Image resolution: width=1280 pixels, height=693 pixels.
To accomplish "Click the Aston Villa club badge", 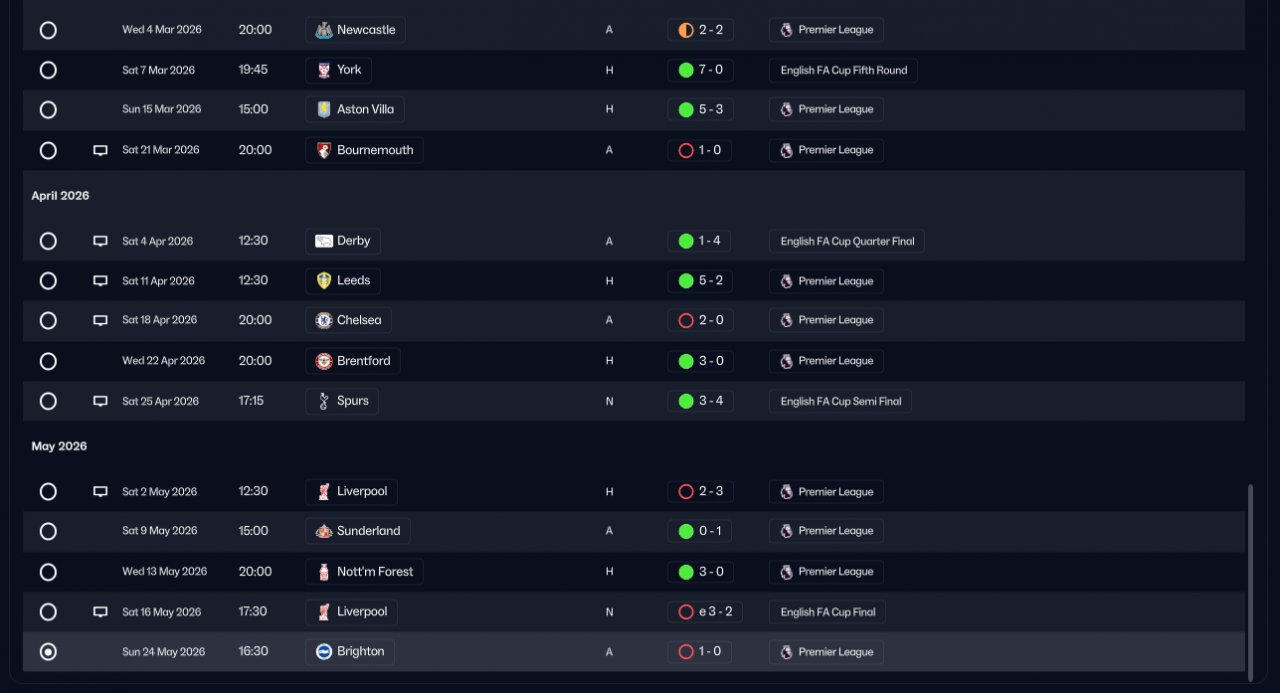I will 323,110.
